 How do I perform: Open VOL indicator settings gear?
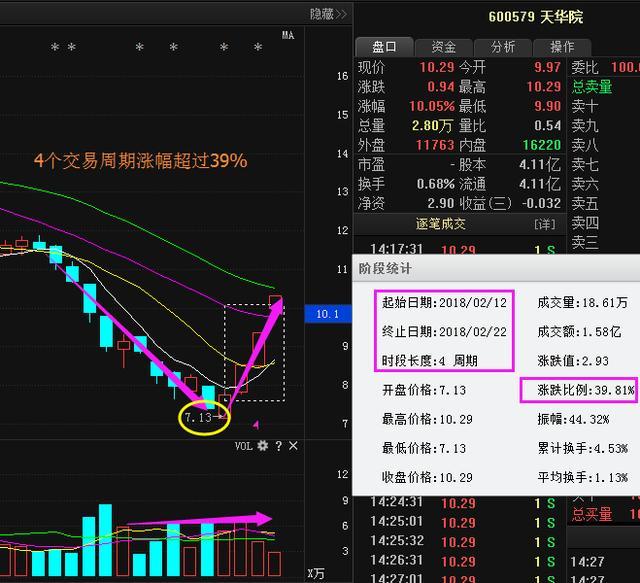(262, 446)
